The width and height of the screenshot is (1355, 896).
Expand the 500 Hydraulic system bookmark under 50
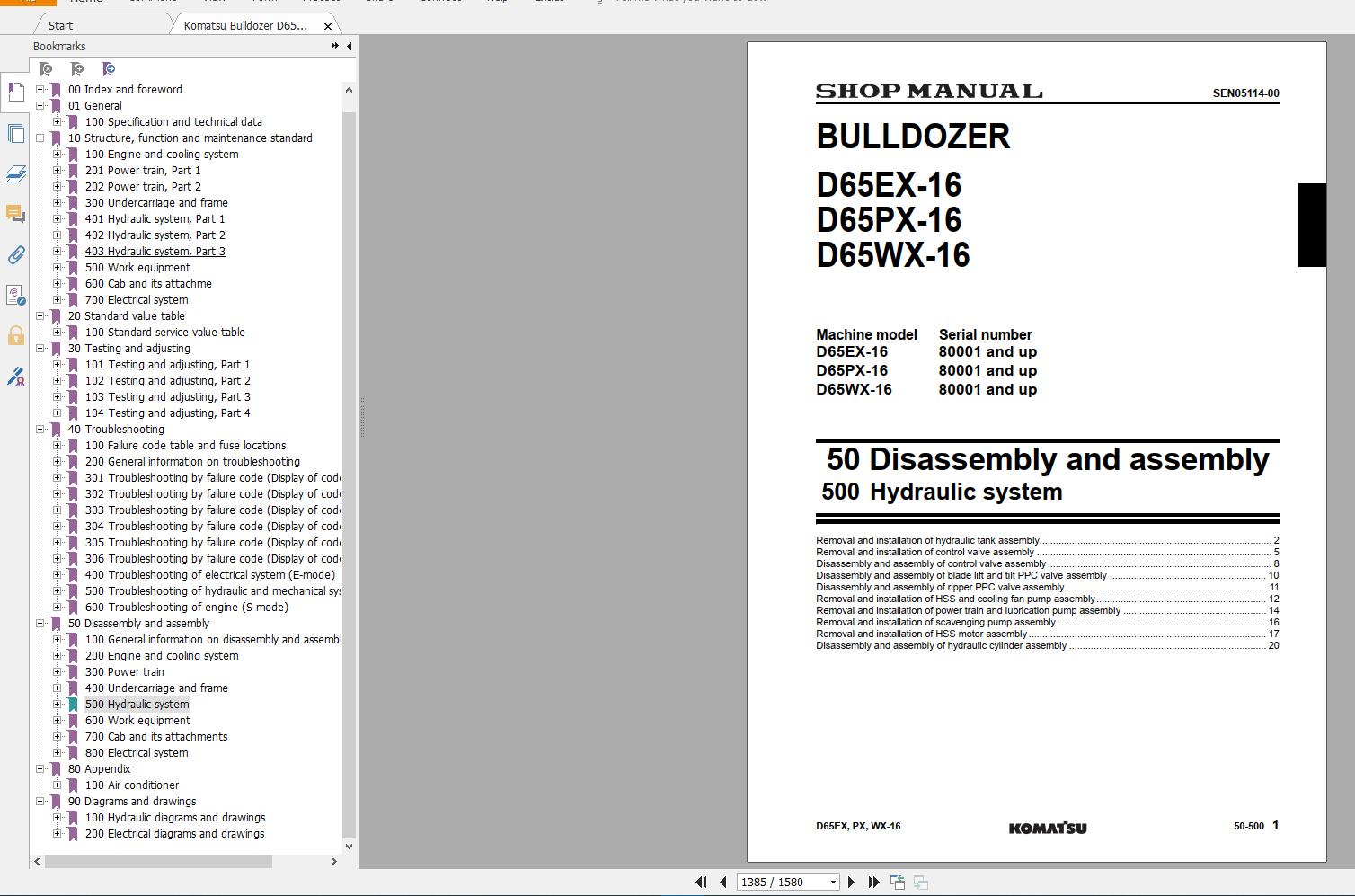(57, 705)
